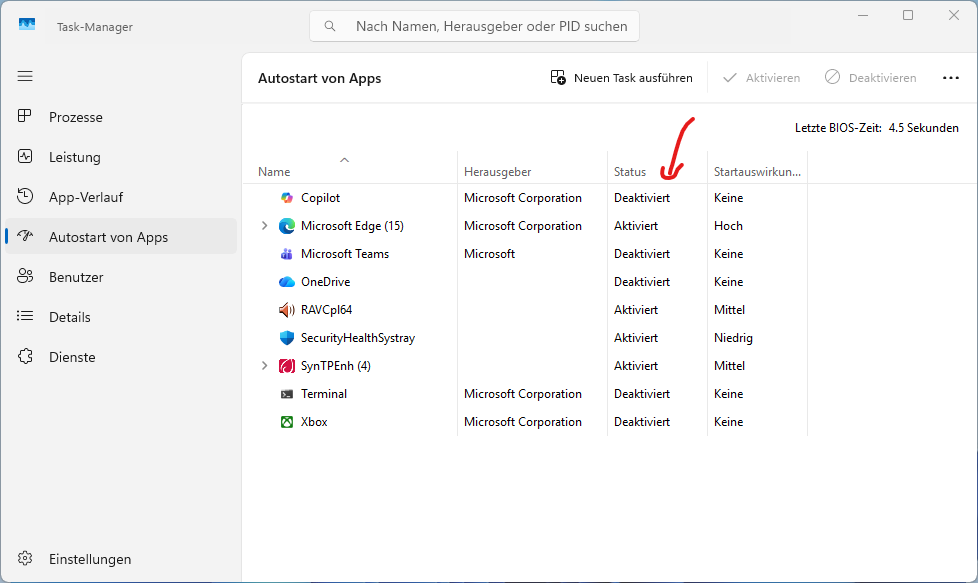The height and width of the screenshot is (583, 978).
Task: Go to the Dienste section
Action: coord(72,357)
